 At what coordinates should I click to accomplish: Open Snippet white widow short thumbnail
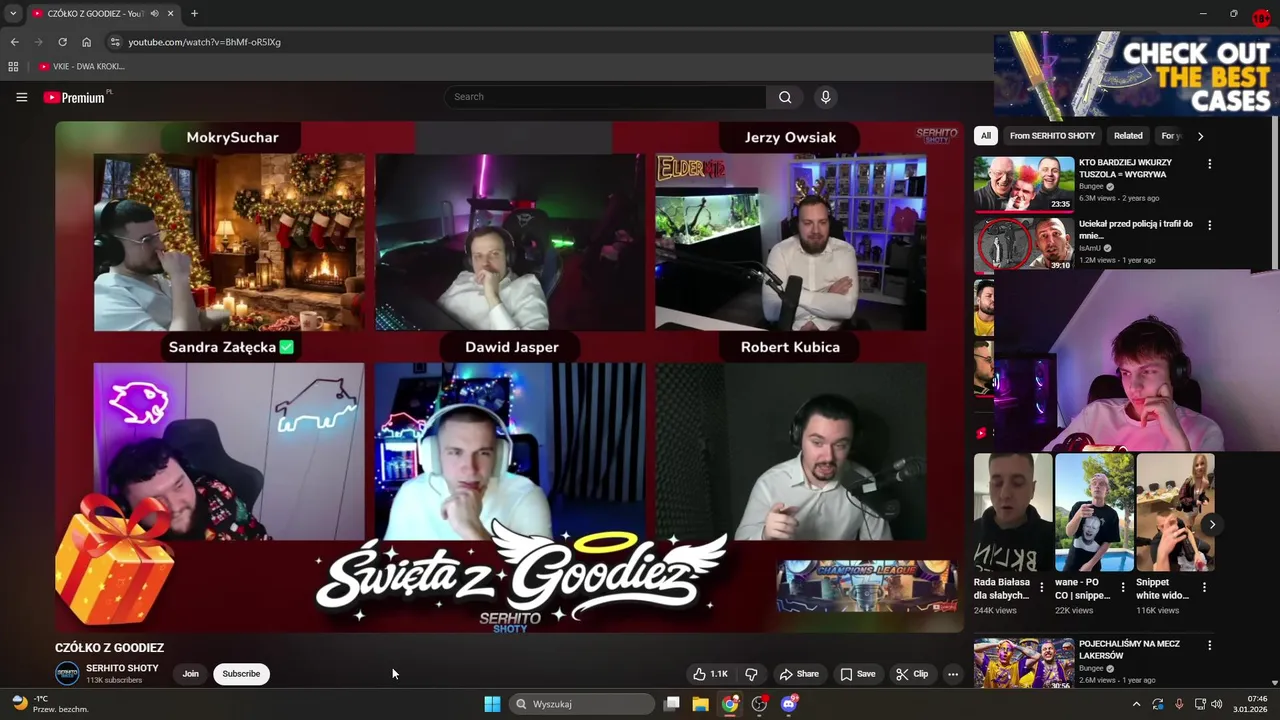(1175, 512)
